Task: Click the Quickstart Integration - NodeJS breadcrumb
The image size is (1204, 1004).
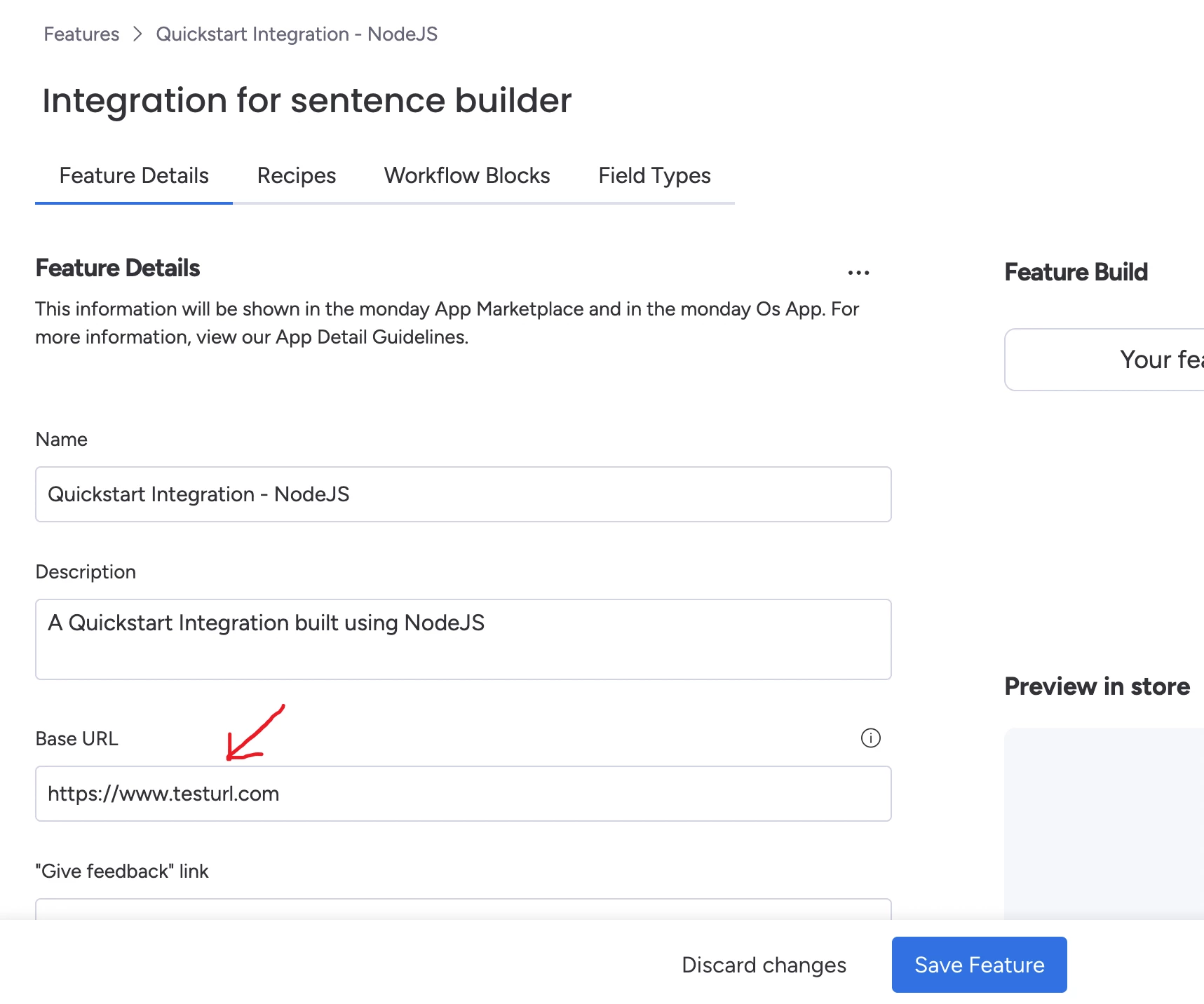Action: click(297, 34)
